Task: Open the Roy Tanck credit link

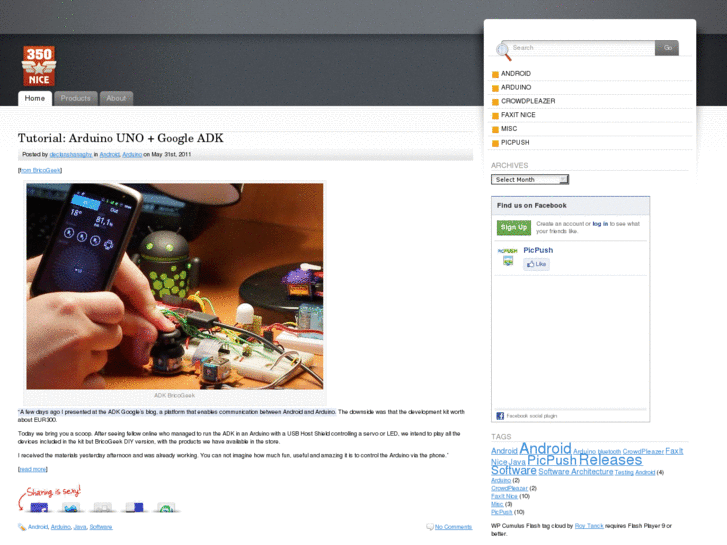Action: click(589, 526)
